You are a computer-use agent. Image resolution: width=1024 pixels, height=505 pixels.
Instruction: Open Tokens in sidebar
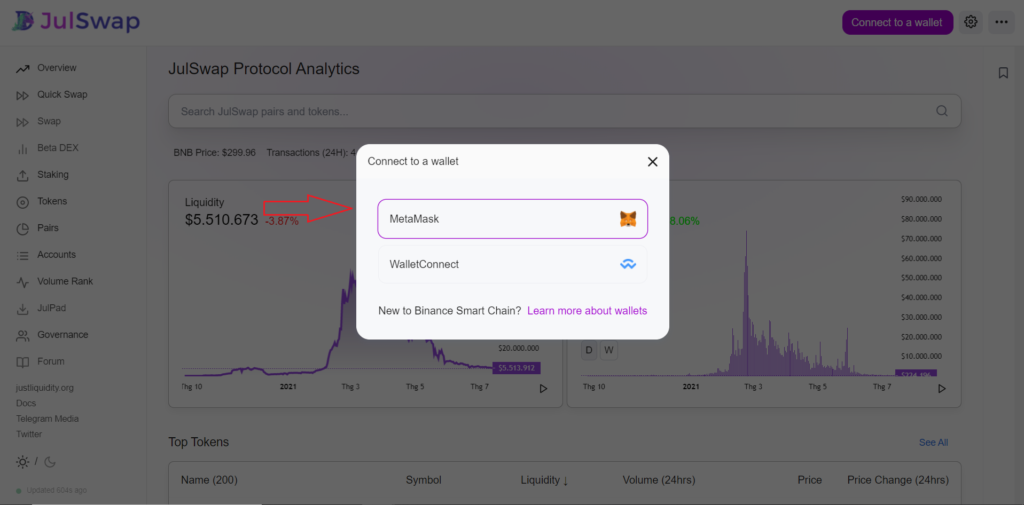(x=52, y=201)
